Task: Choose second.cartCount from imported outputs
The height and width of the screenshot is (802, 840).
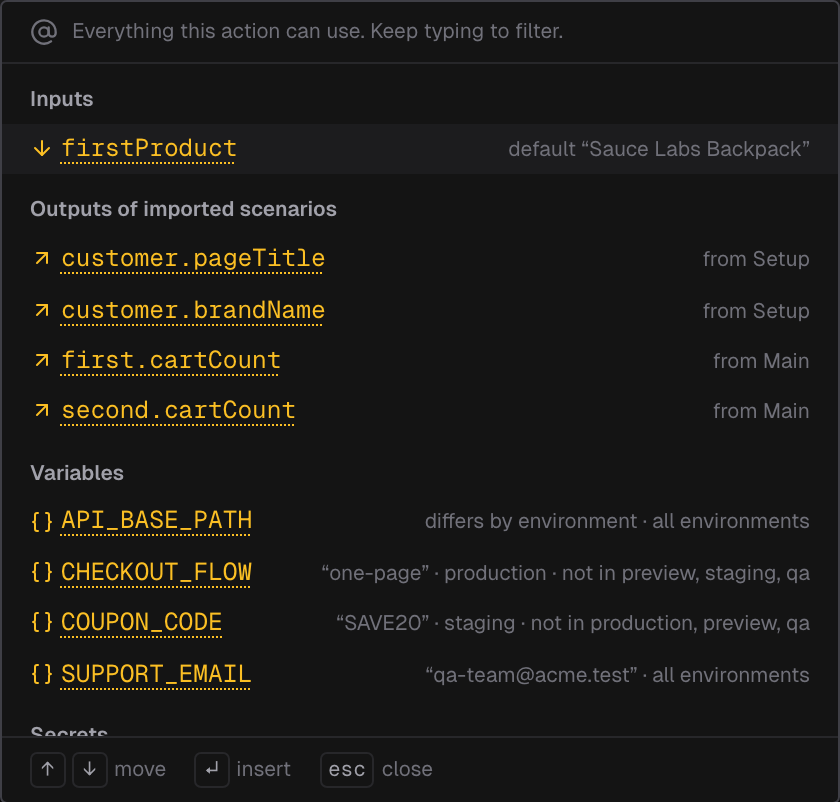Action: 420,411
